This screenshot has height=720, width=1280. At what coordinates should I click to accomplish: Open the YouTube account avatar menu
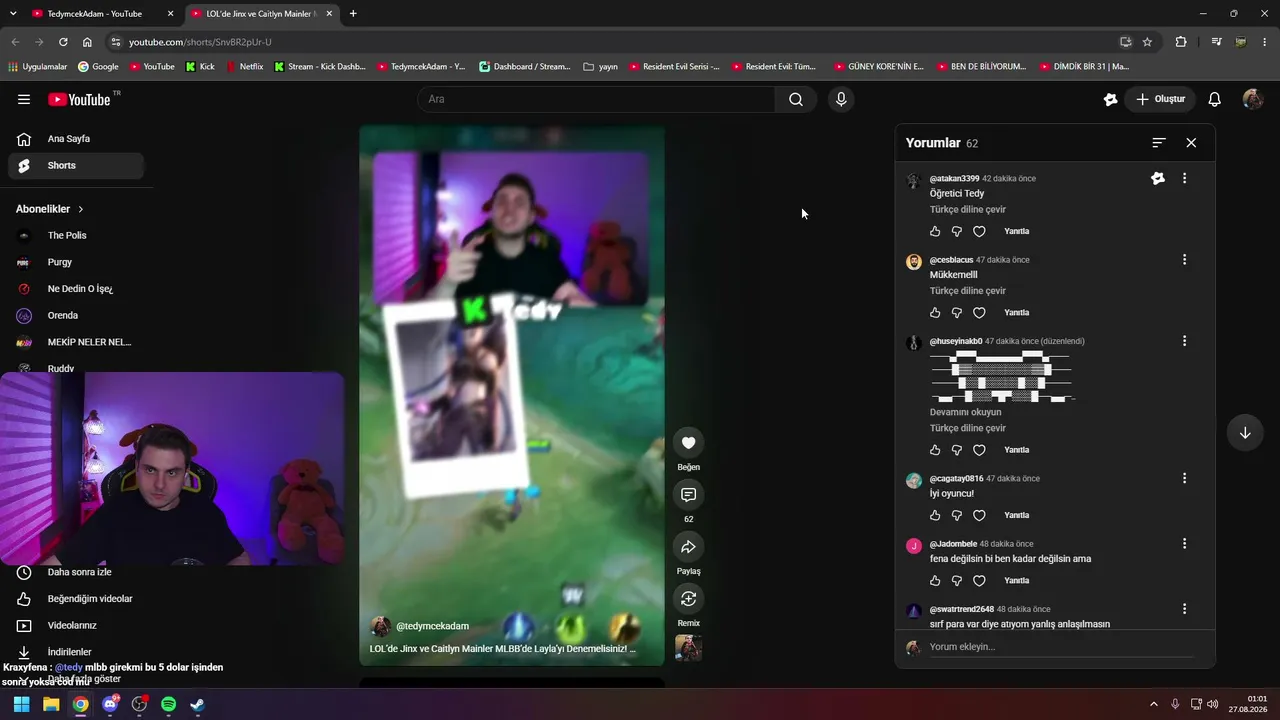coord(1253,99)
